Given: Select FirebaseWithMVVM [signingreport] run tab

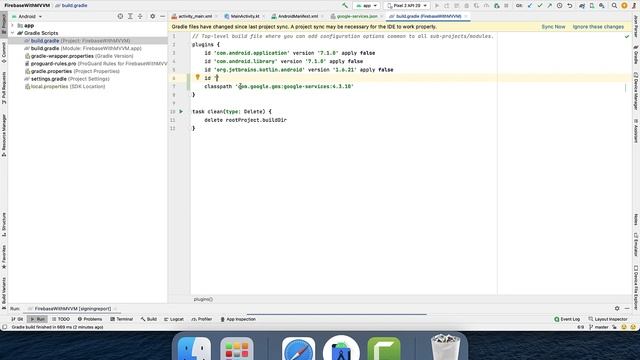Looking at the screenshot, I should click(x=72, y=309).
